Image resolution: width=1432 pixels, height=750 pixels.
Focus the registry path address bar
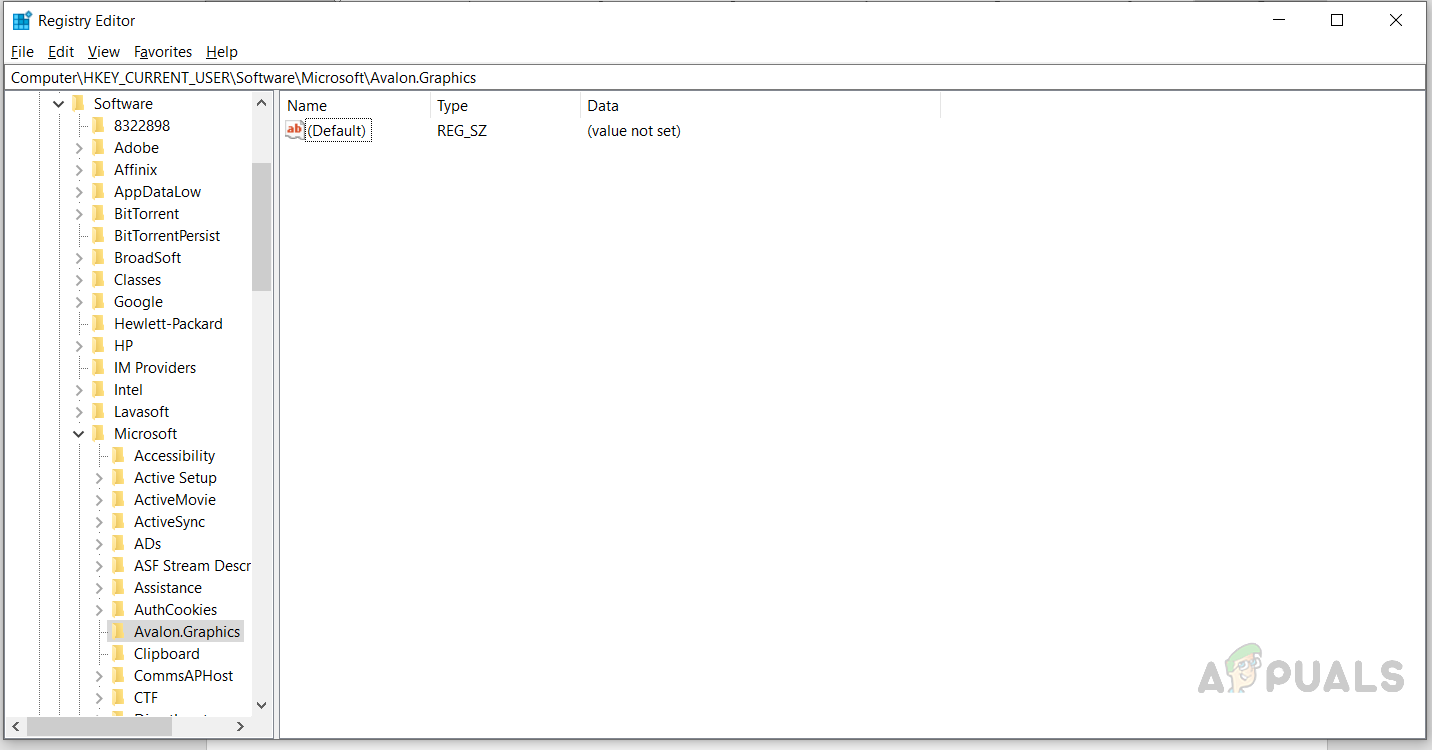point(715,77)
